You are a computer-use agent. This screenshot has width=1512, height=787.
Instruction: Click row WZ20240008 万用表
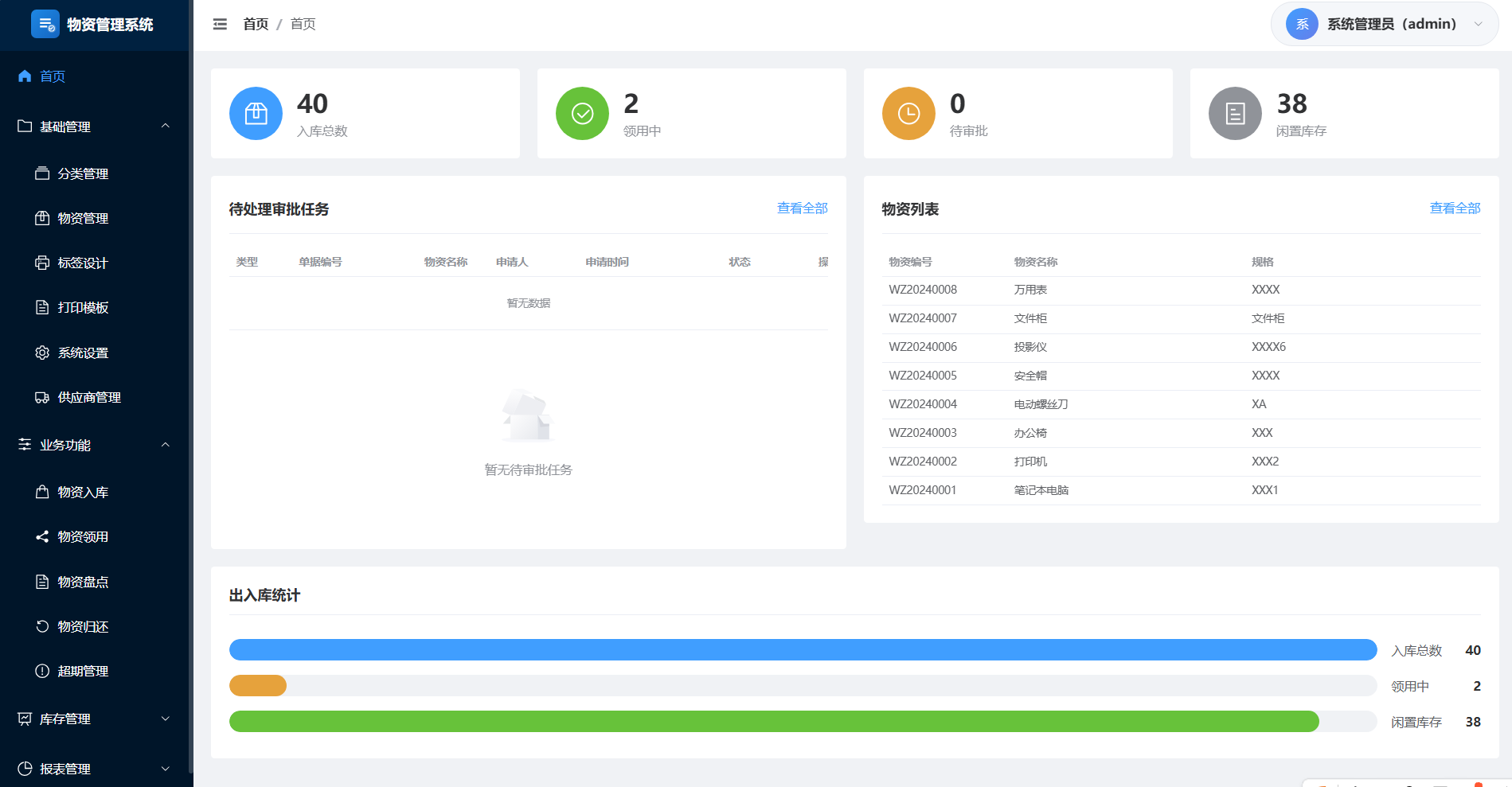pyautogui.click(x=1182, y=290)
